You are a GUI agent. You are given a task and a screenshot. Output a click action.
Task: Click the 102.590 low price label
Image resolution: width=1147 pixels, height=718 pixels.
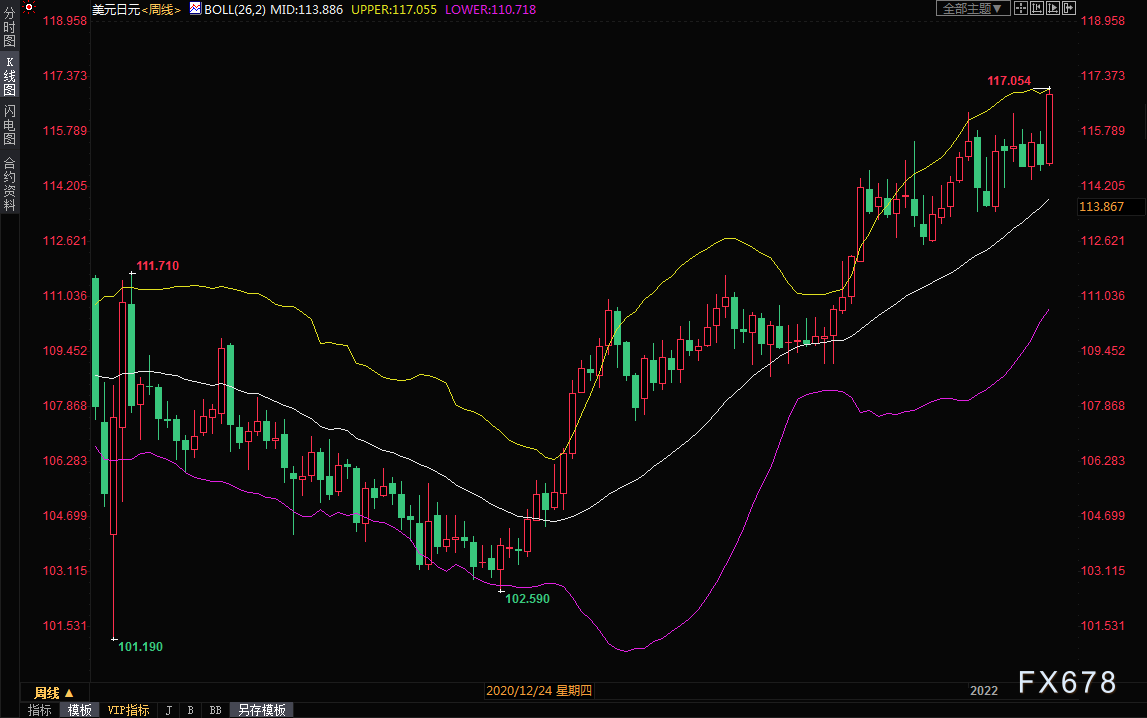527,599
